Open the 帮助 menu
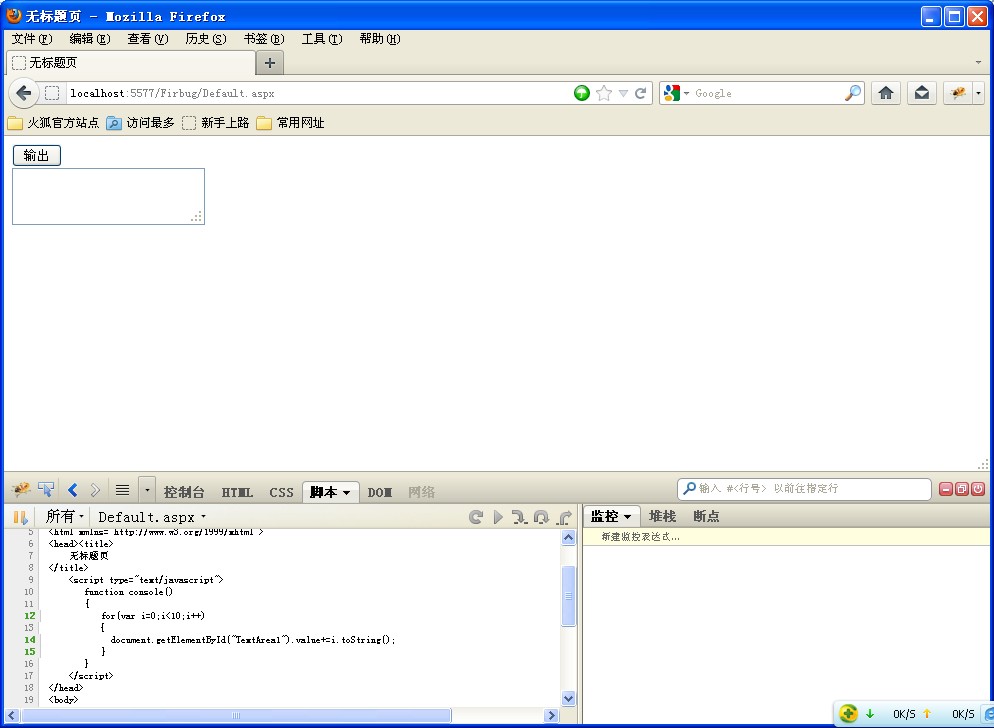 point(380,39)
